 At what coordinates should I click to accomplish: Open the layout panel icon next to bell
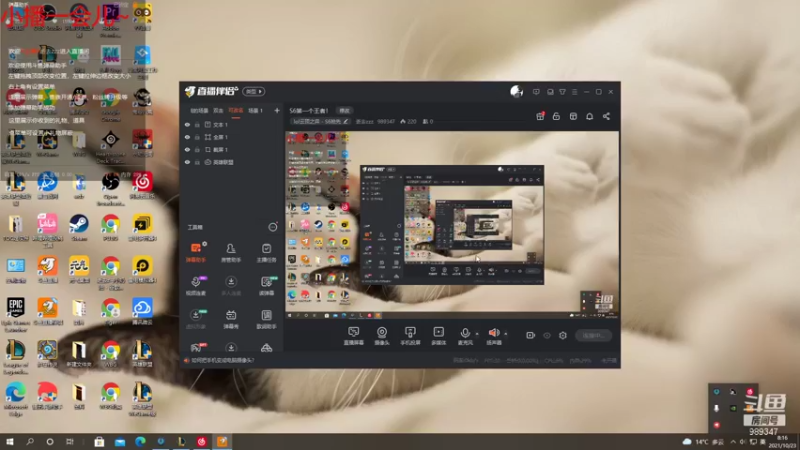tap(573, 116)
